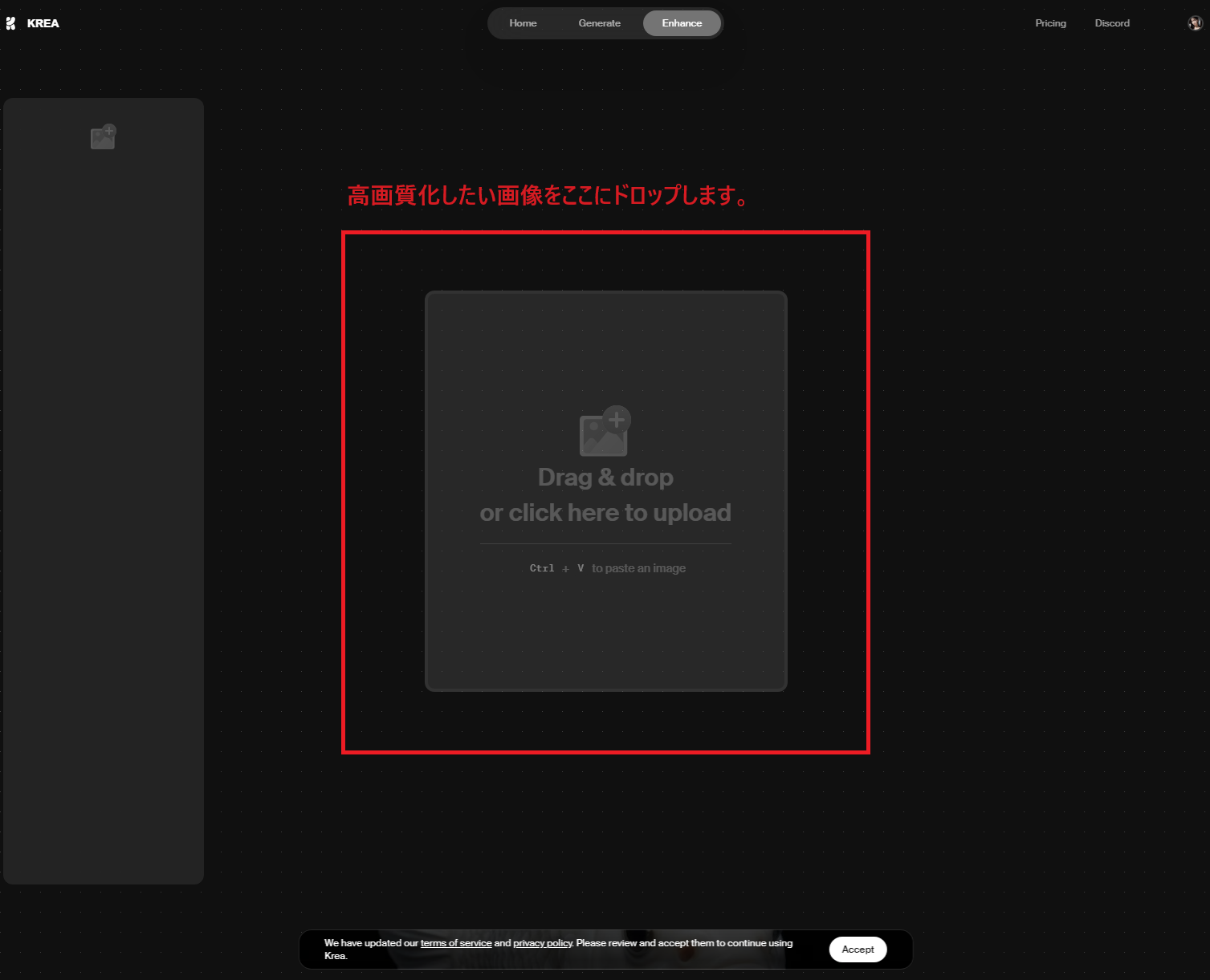1210x980 pixels.
Task: Click 'to paste an image' hint text
Action: click(638, 568)
